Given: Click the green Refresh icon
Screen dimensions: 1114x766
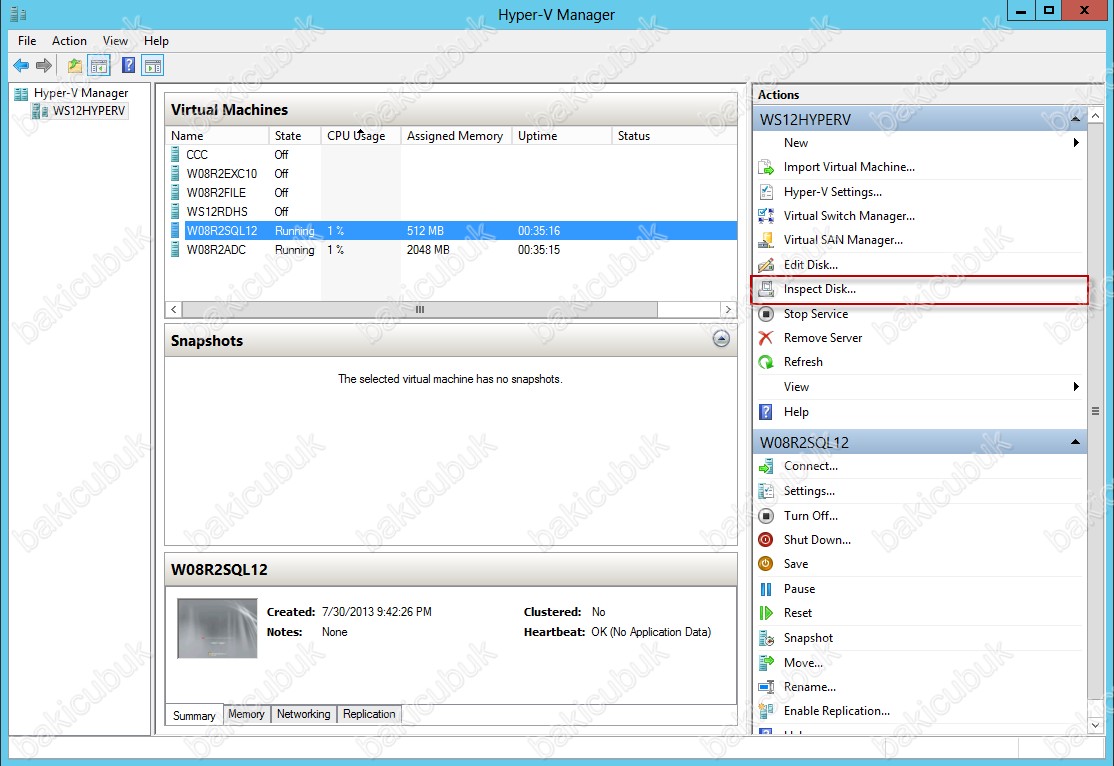Looking at the screenshot, I should tap(766, 362).
